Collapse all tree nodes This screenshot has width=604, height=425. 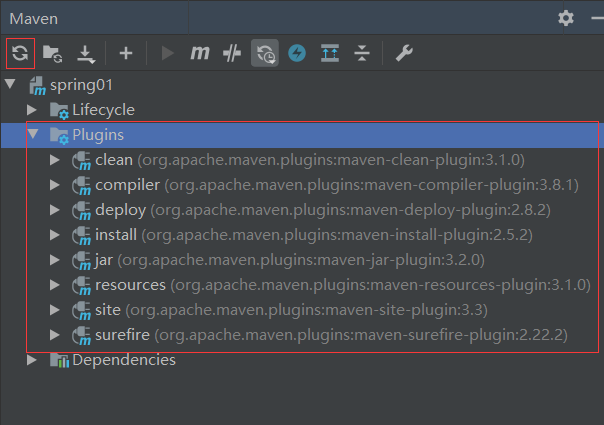pyautogui.click(x=362, y=53)
